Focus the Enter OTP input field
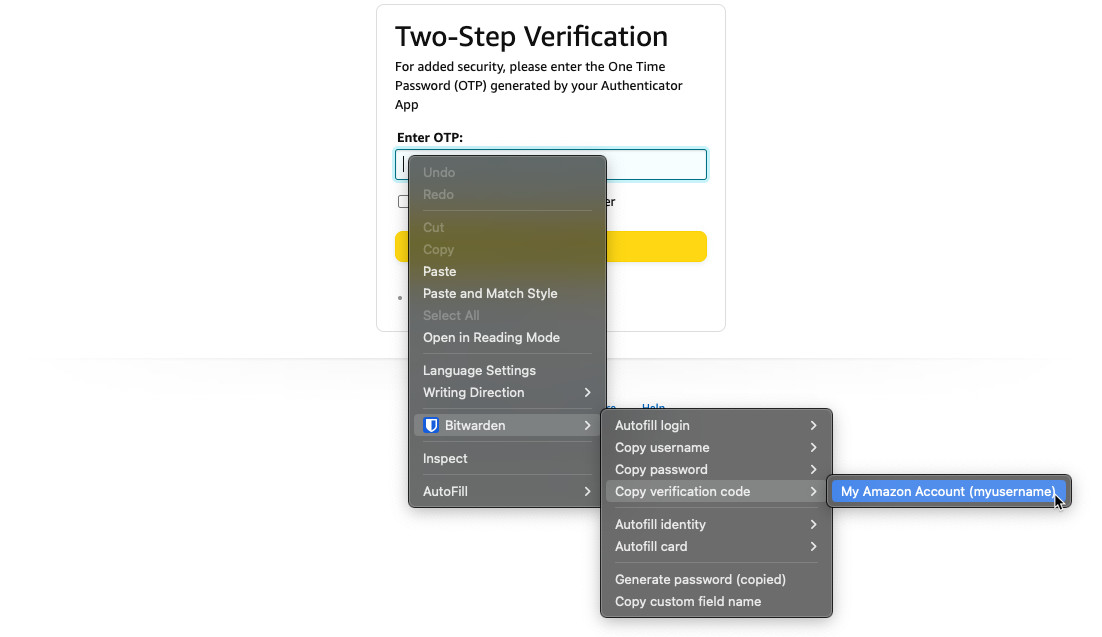Screen dimensions: 1102x637 click(x=655, y=164)
